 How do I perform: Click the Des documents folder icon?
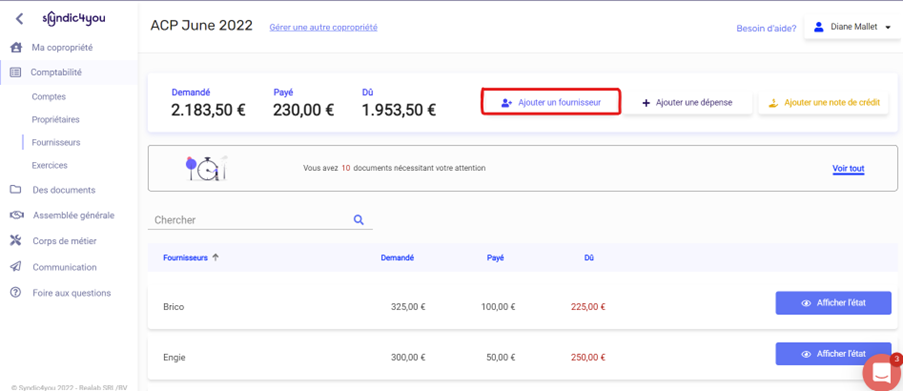point(16,190)
